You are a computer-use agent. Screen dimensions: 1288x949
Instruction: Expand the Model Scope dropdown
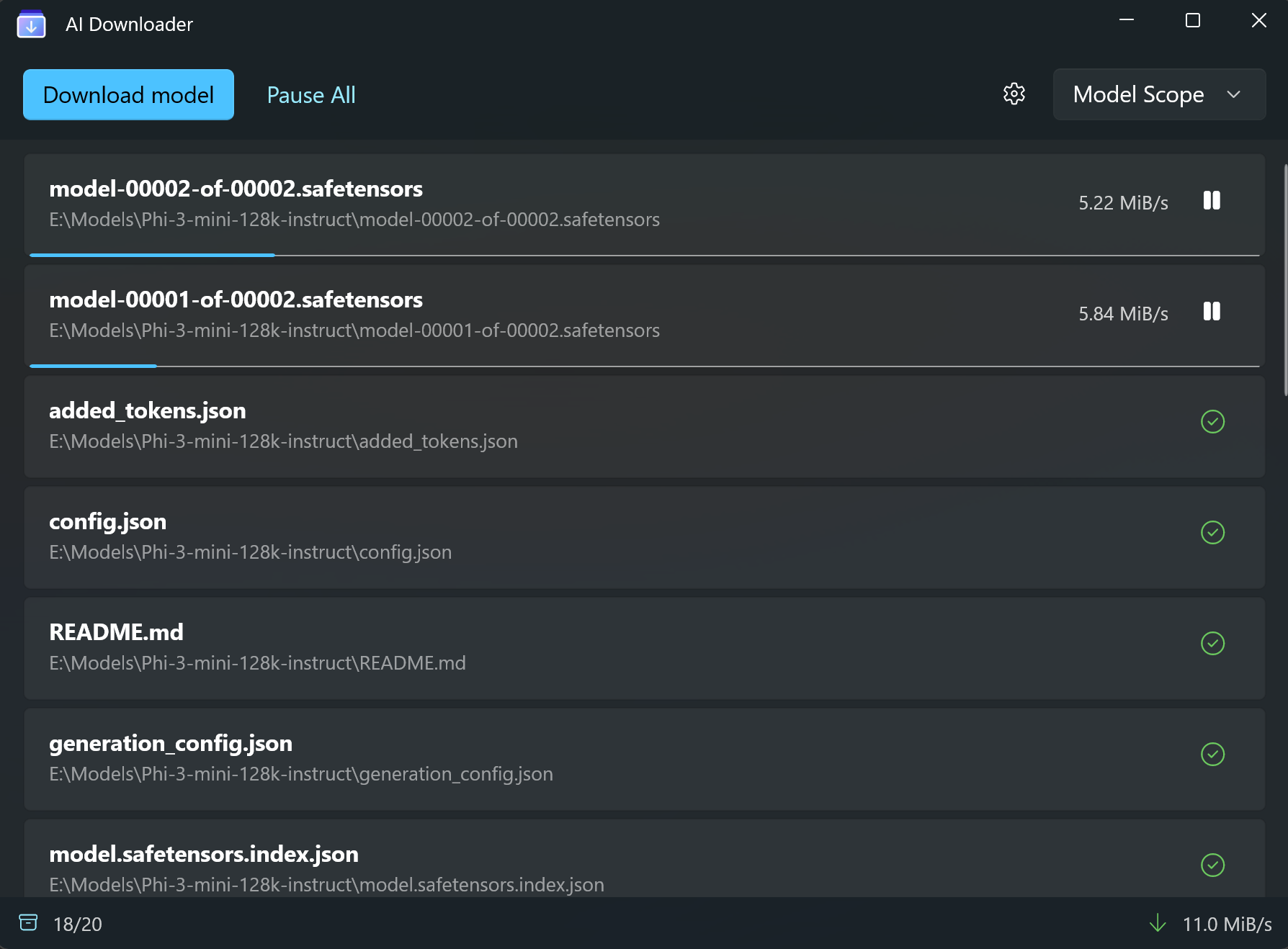[1159, 94]
